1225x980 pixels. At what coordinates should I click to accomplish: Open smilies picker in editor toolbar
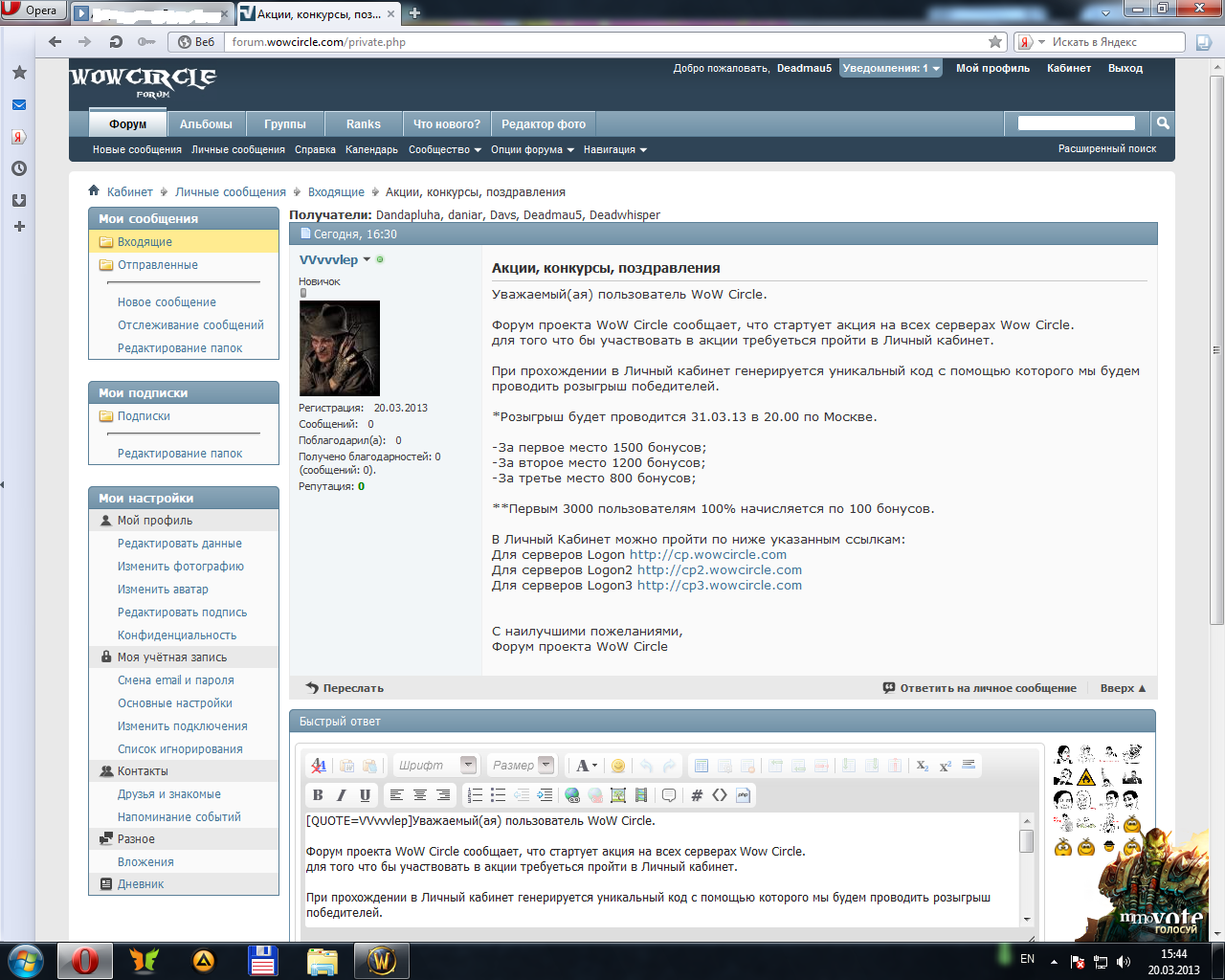tap(618, 766)
